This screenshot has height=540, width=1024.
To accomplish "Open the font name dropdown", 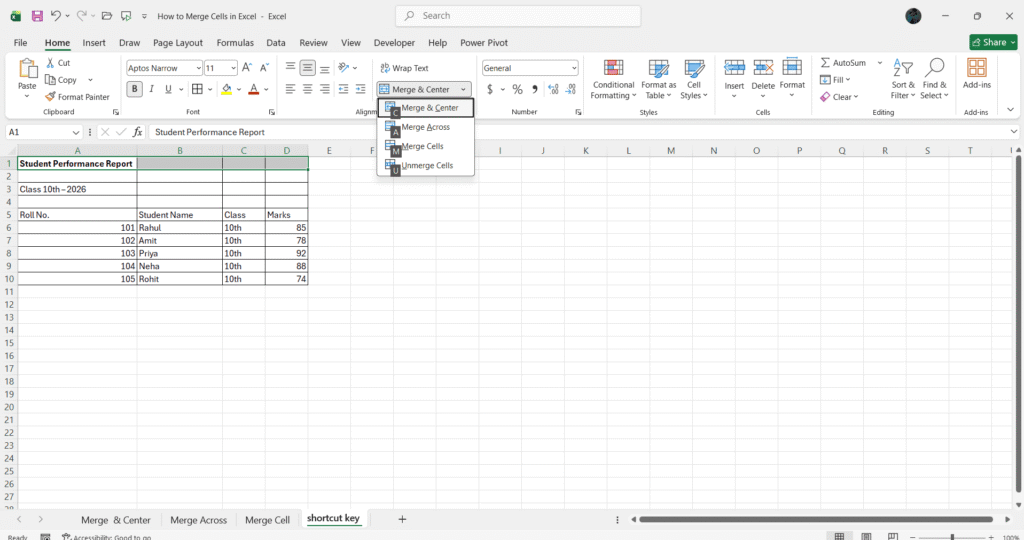I will click(x=199, y=68).
